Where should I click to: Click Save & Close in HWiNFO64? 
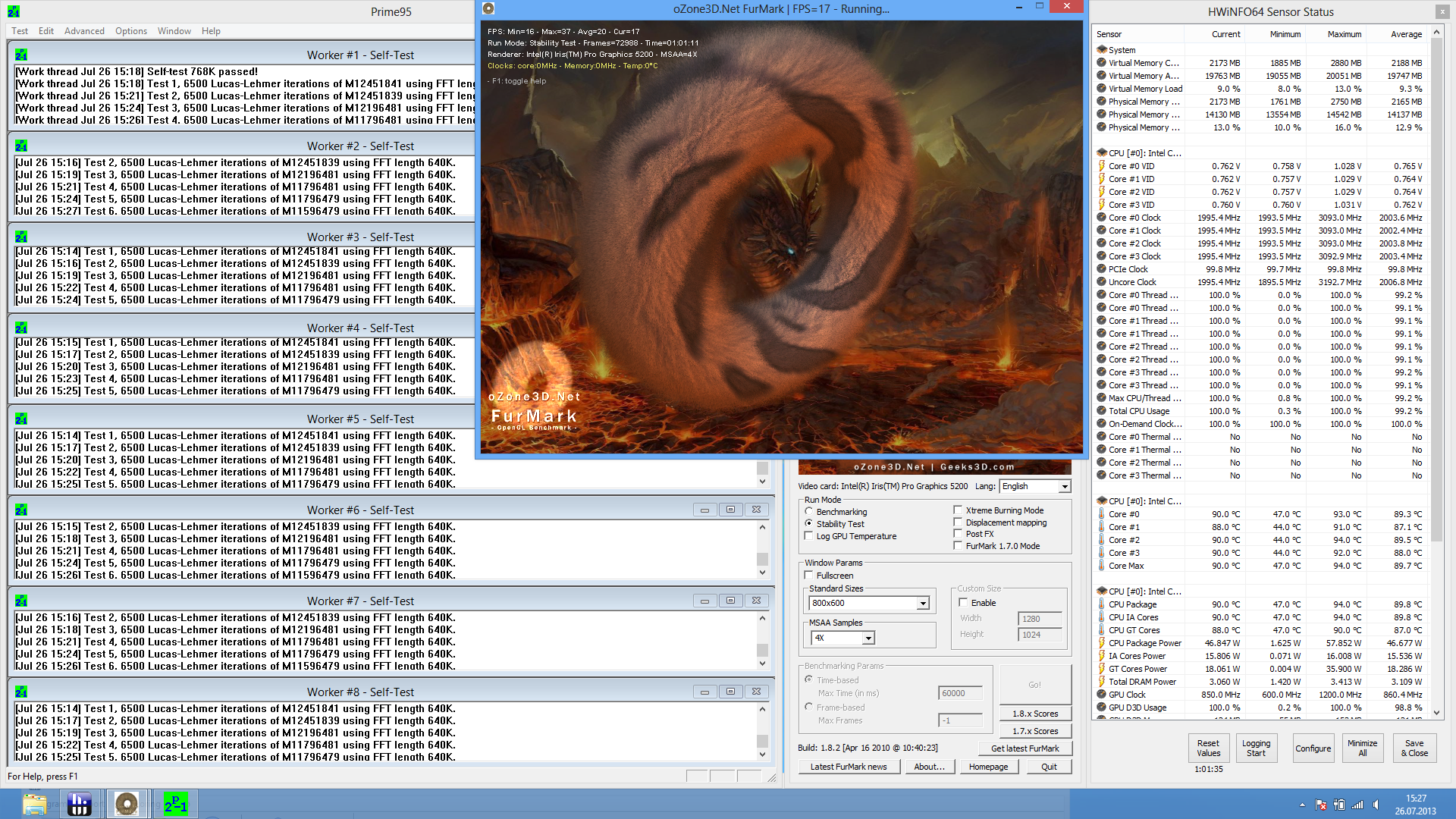tap(1414, 748)
